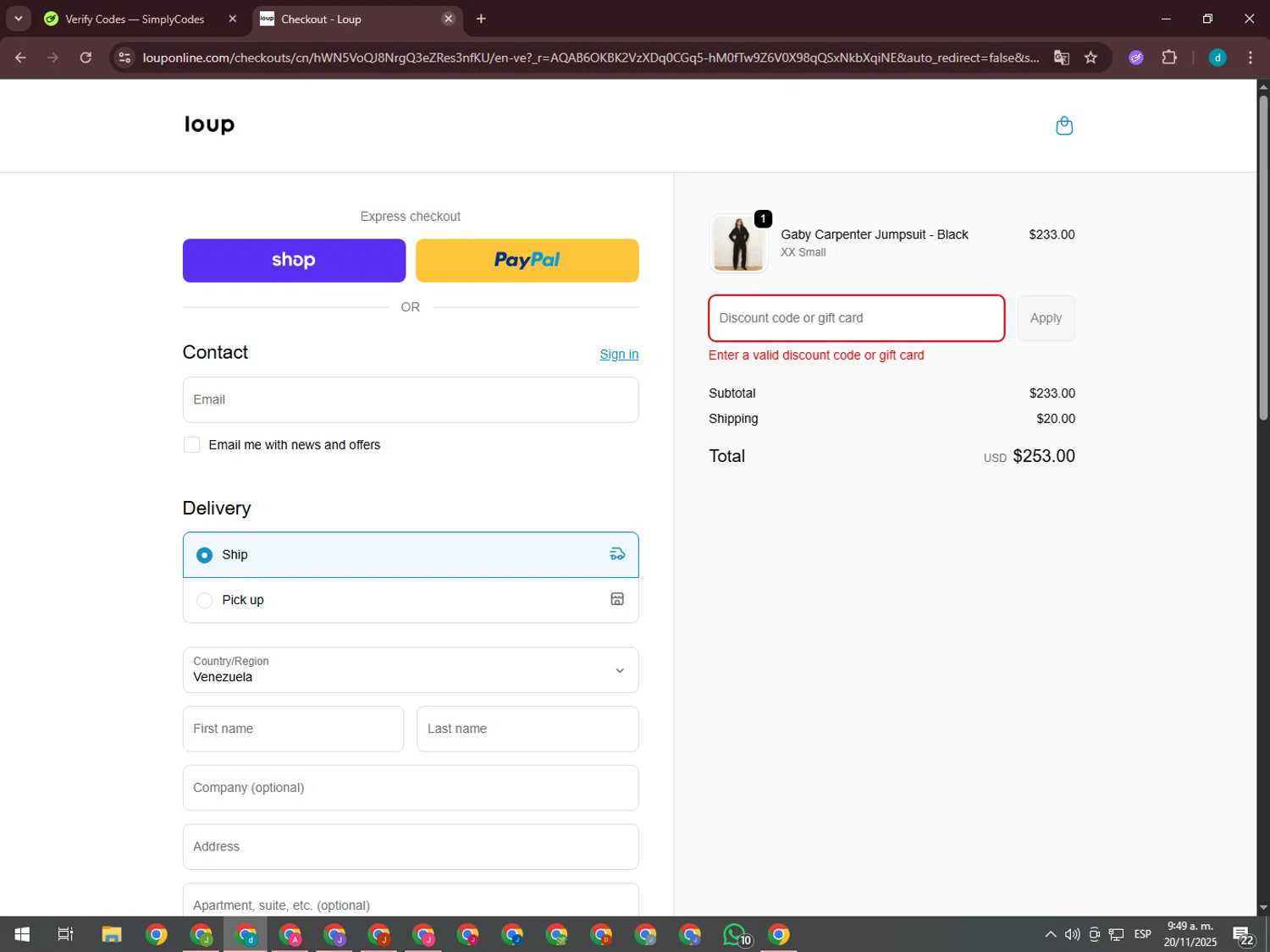Click the Last name field
1270x952 pixels.
coord(527,729)
